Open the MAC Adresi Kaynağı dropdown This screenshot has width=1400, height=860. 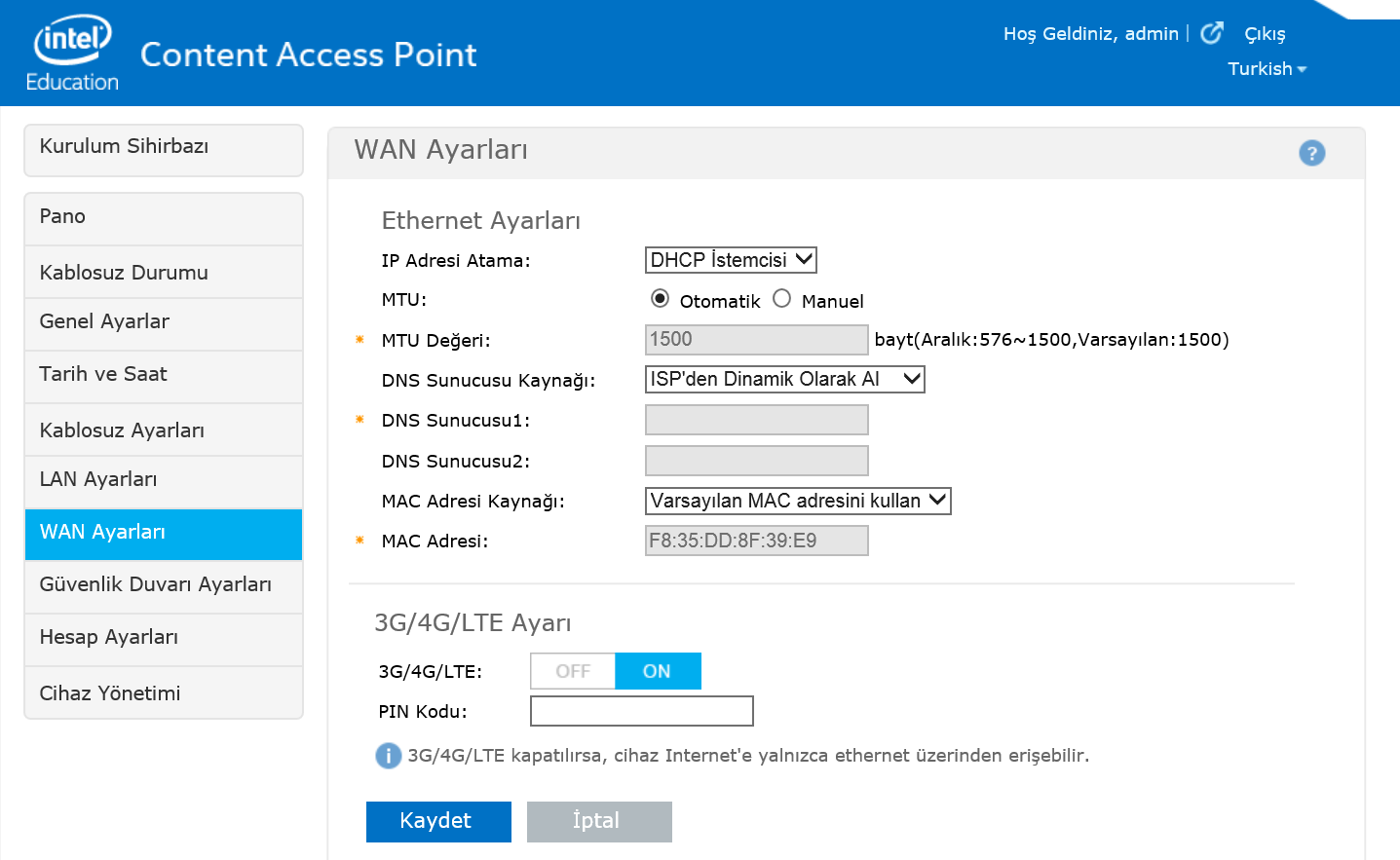(x=798, y=501)
